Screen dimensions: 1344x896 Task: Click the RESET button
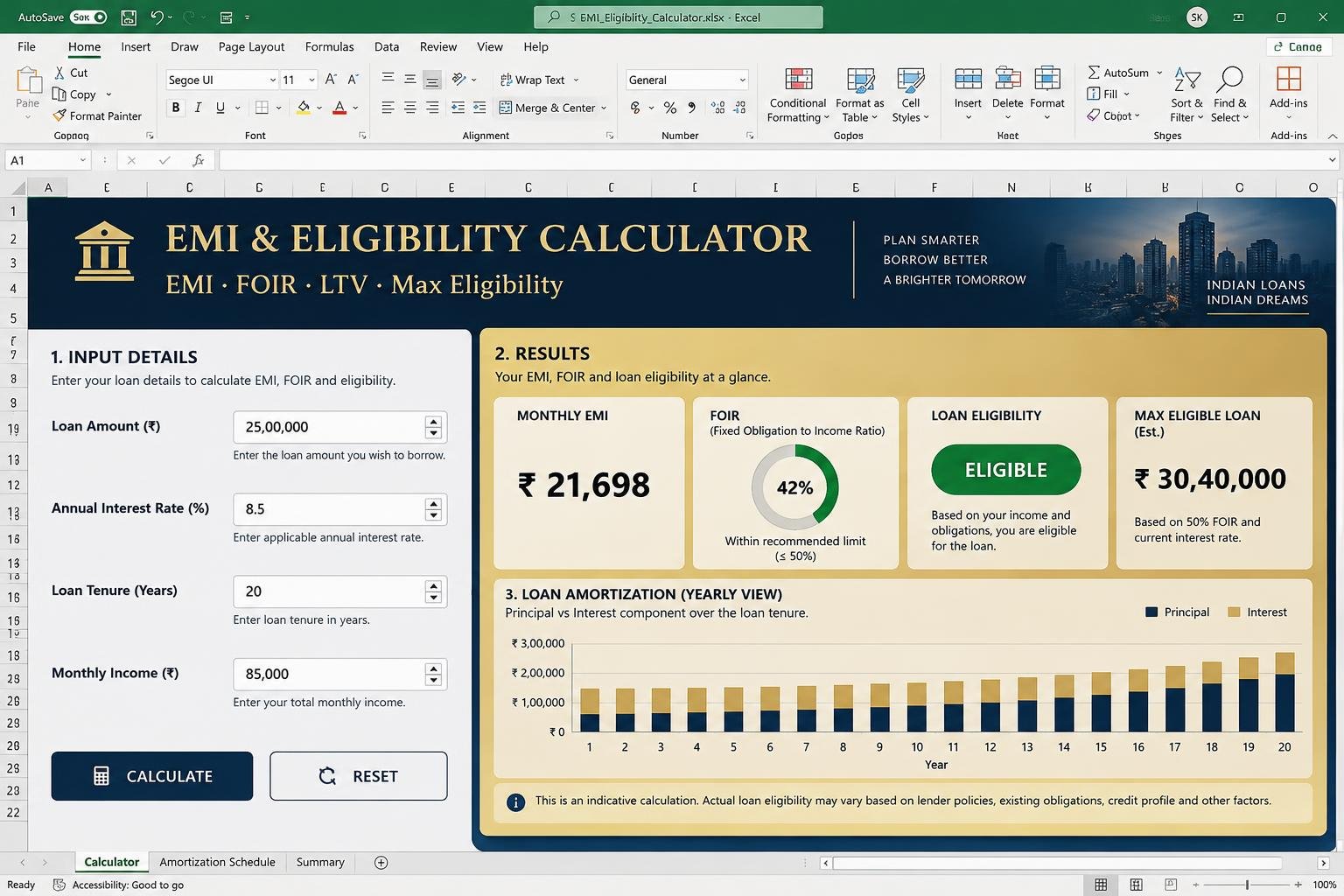pos(359,776)
